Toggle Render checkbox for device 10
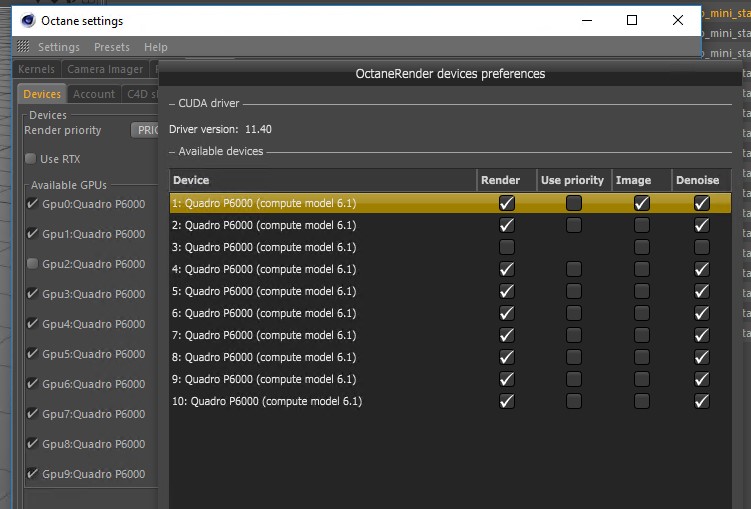 (507, 401)
